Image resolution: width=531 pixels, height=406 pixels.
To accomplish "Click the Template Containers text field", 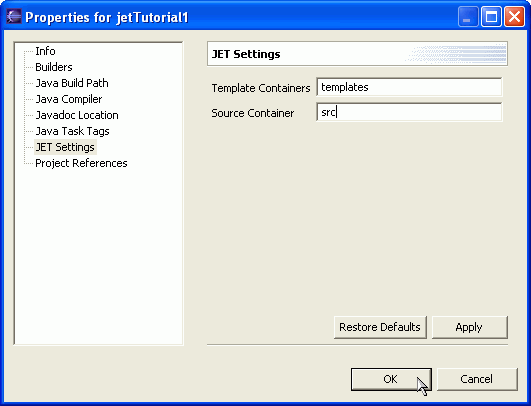I will pos(409,87).
